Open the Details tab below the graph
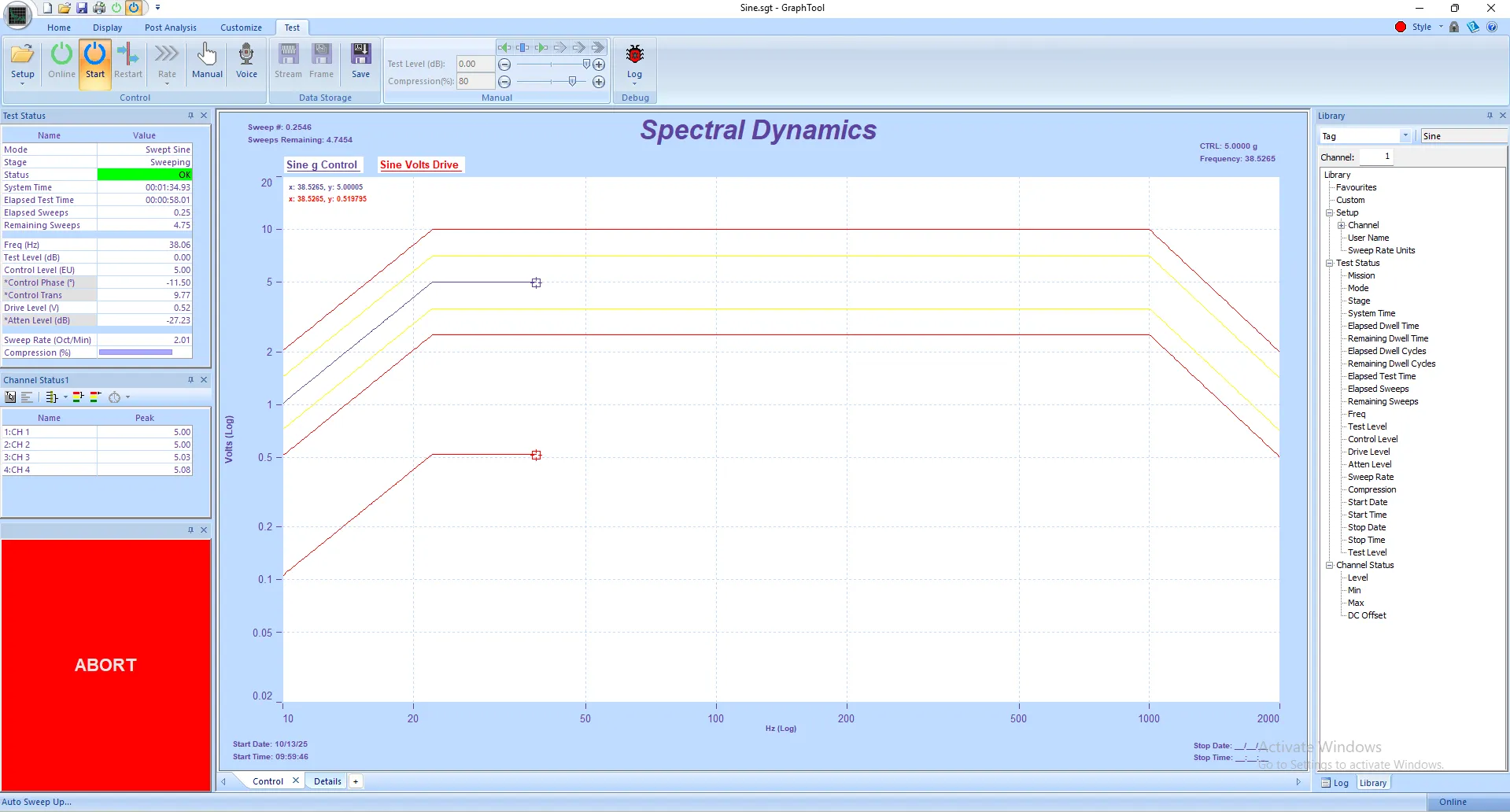The height and width of the screenshot is (812, 1510). [327, 781]
